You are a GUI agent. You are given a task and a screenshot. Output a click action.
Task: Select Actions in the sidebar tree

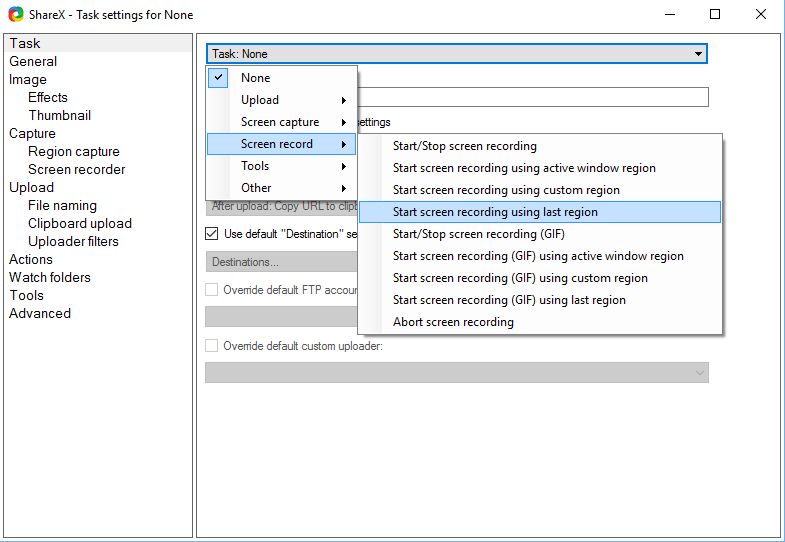(x=31, y=259)
